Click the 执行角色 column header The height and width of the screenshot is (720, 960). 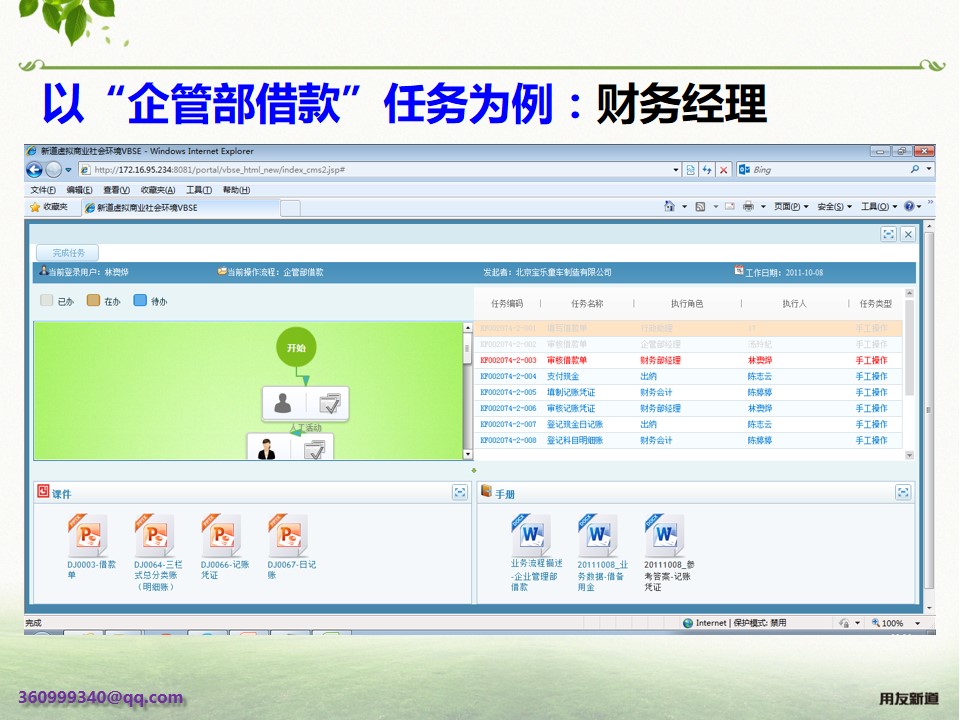pos(687,303)
